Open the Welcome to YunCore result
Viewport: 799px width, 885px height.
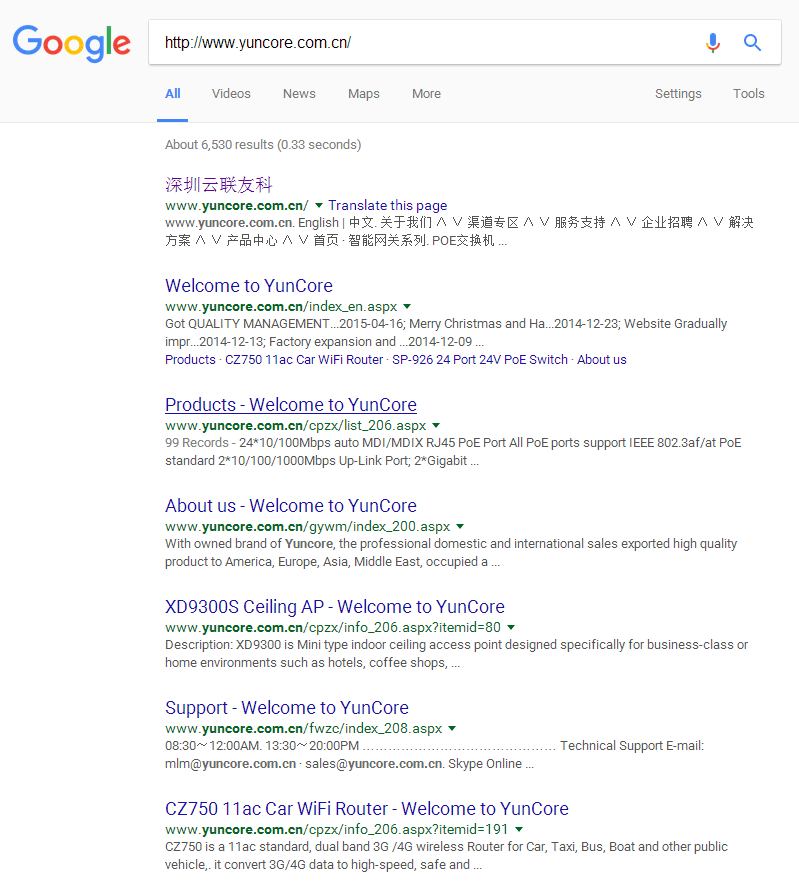[x=249, y=286]
